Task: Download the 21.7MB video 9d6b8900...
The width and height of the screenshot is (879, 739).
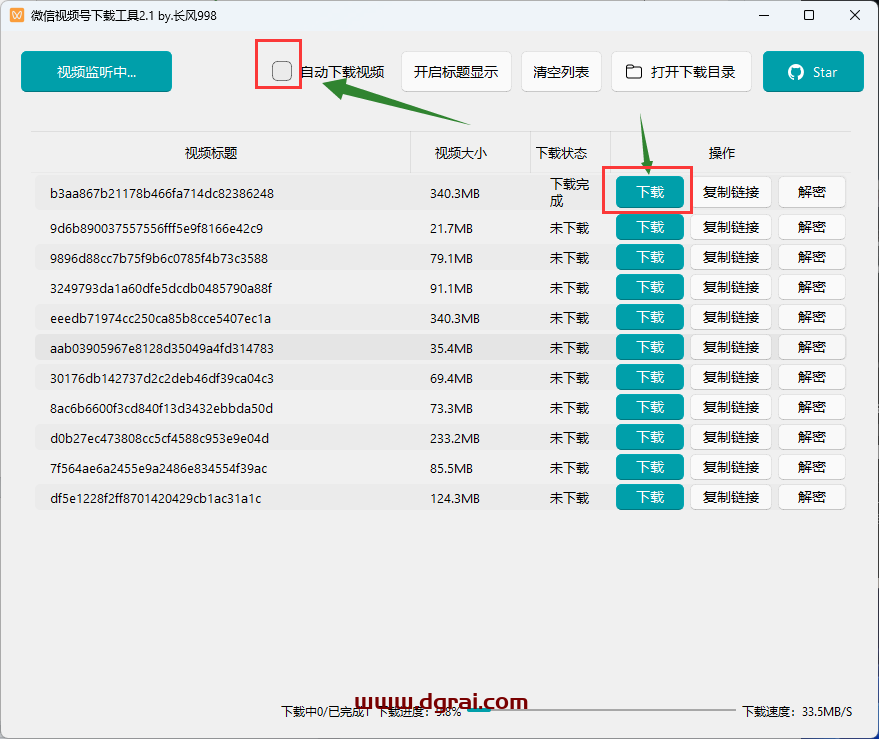Action: click(x=650, y=228)
